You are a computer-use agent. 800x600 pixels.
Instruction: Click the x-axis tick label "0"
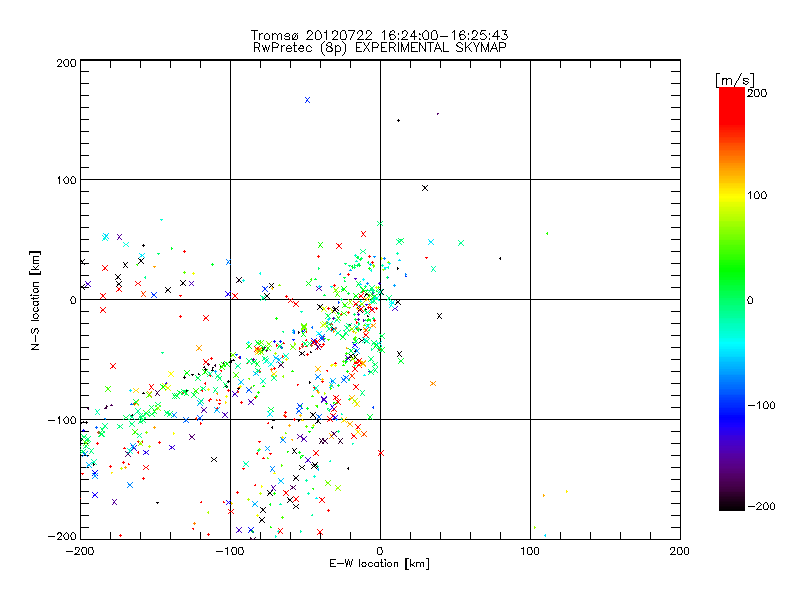(x=380, y=551)
